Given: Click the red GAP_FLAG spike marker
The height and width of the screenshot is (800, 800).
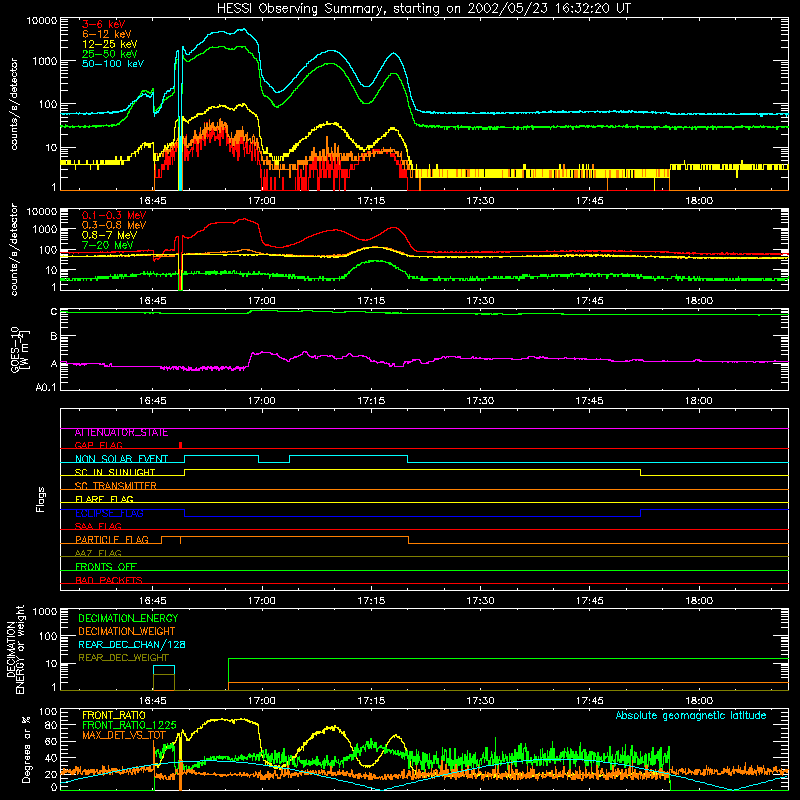Looking at the screenshot, I should click(180, 445).
